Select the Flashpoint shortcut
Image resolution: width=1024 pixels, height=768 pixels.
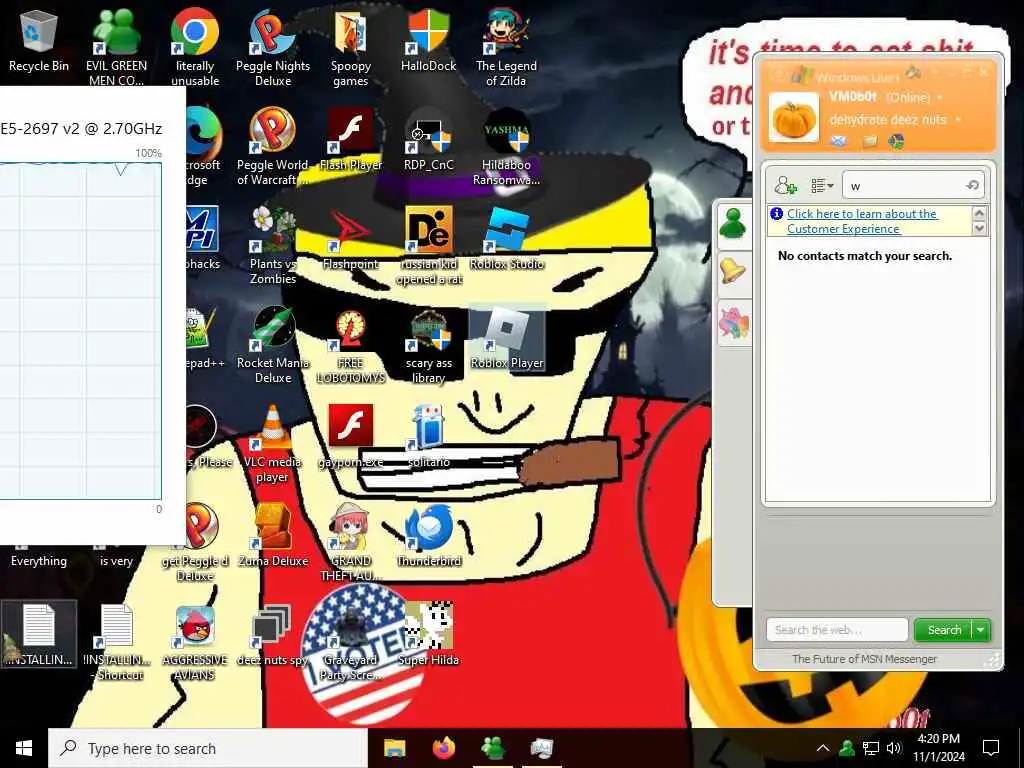pos(351,238)
